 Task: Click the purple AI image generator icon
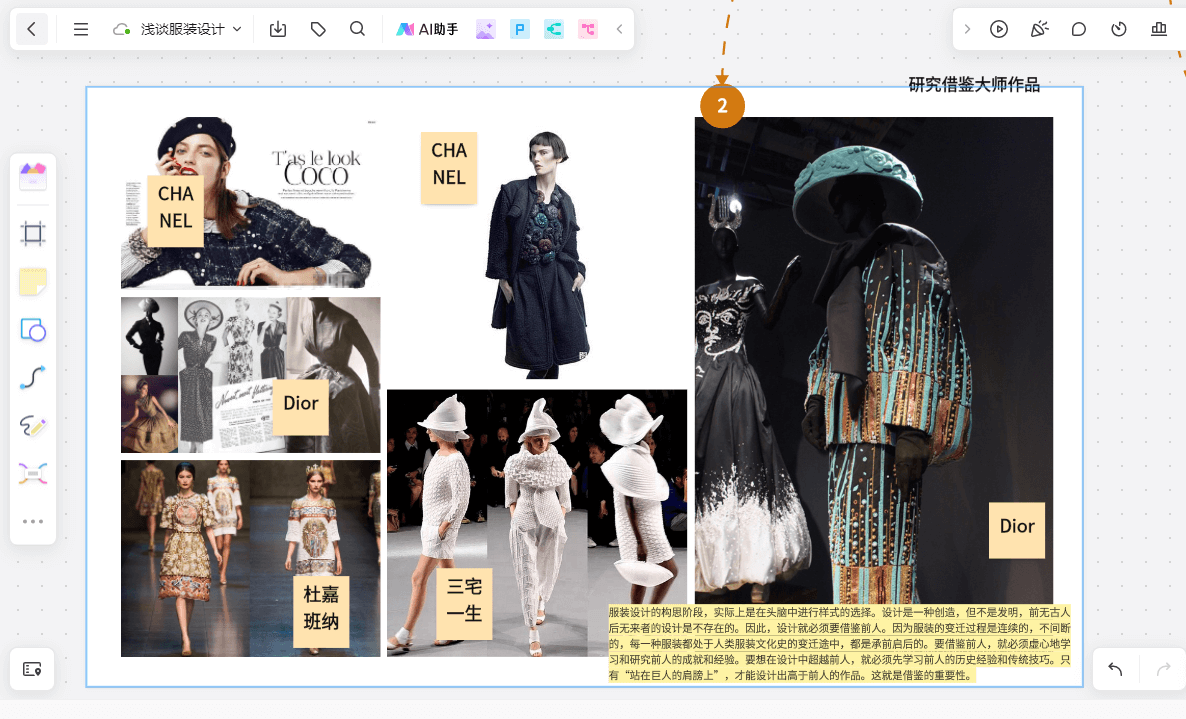(486, 29)
